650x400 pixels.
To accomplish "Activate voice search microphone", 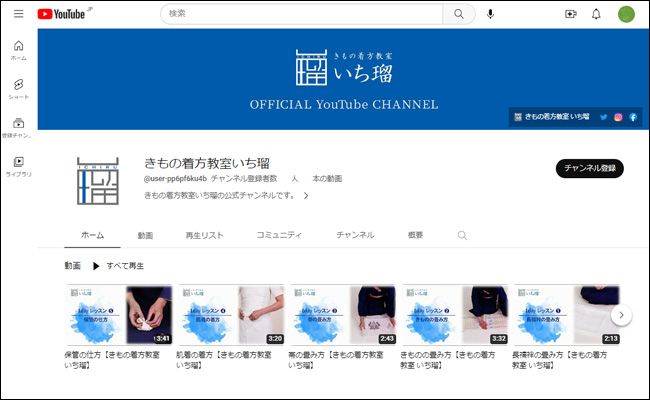I will point(490,14).
